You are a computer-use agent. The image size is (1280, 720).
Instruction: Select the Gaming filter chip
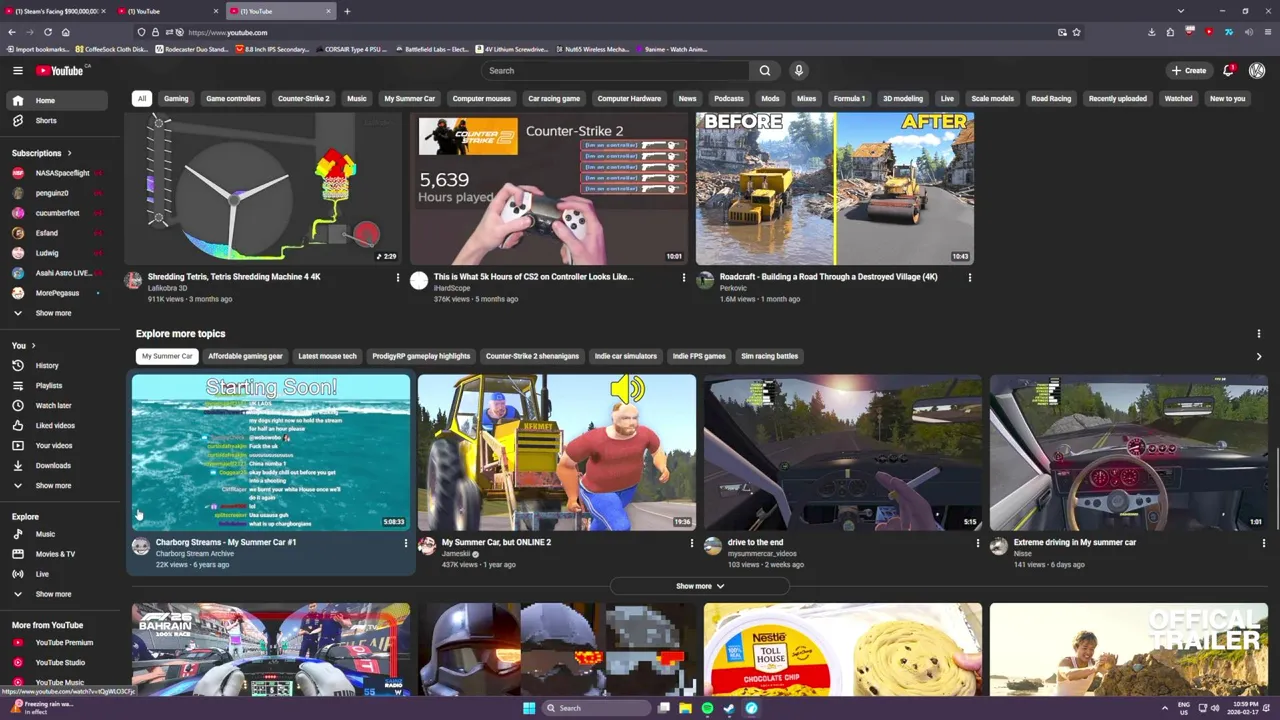(176, 98)
